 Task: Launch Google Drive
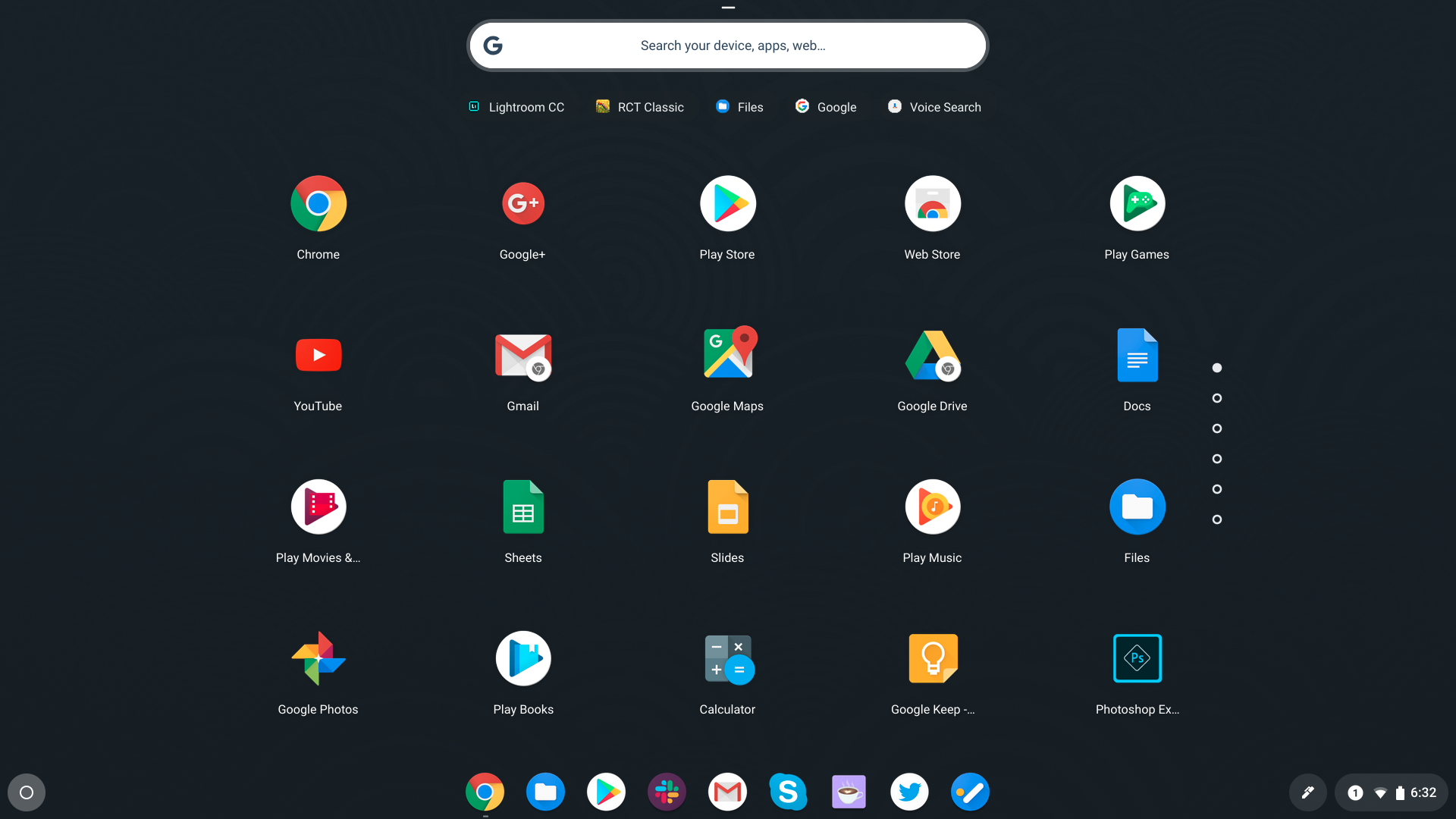[x=932, y=355]
